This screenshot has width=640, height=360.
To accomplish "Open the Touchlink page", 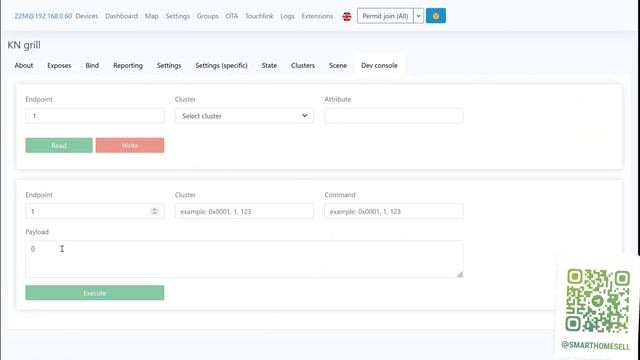I will [259, 16].
